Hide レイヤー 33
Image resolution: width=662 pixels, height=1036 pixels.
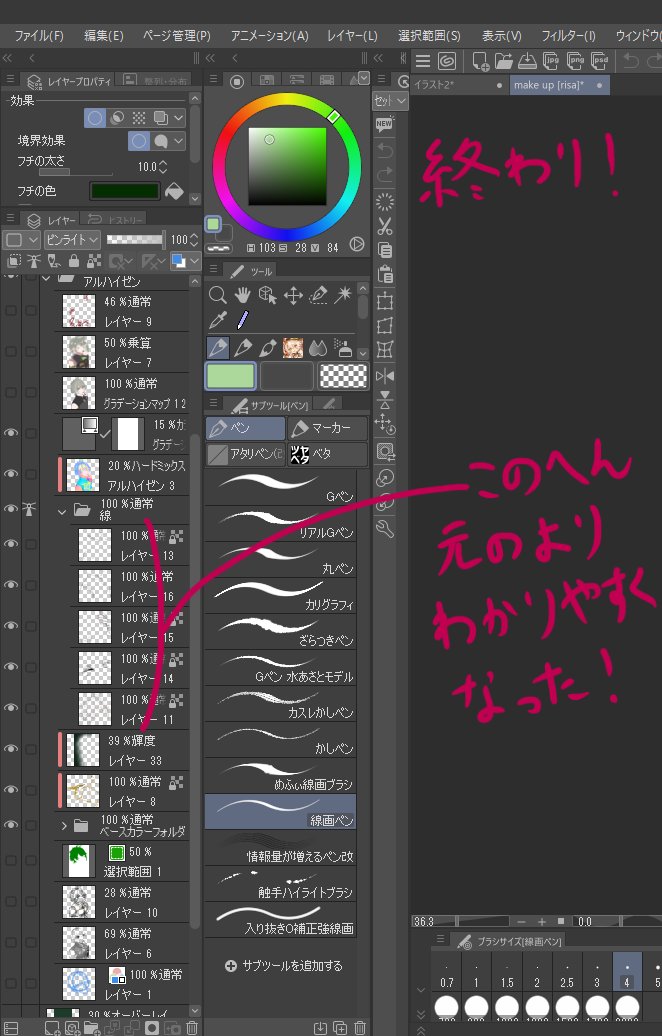[x=11, y=749]
